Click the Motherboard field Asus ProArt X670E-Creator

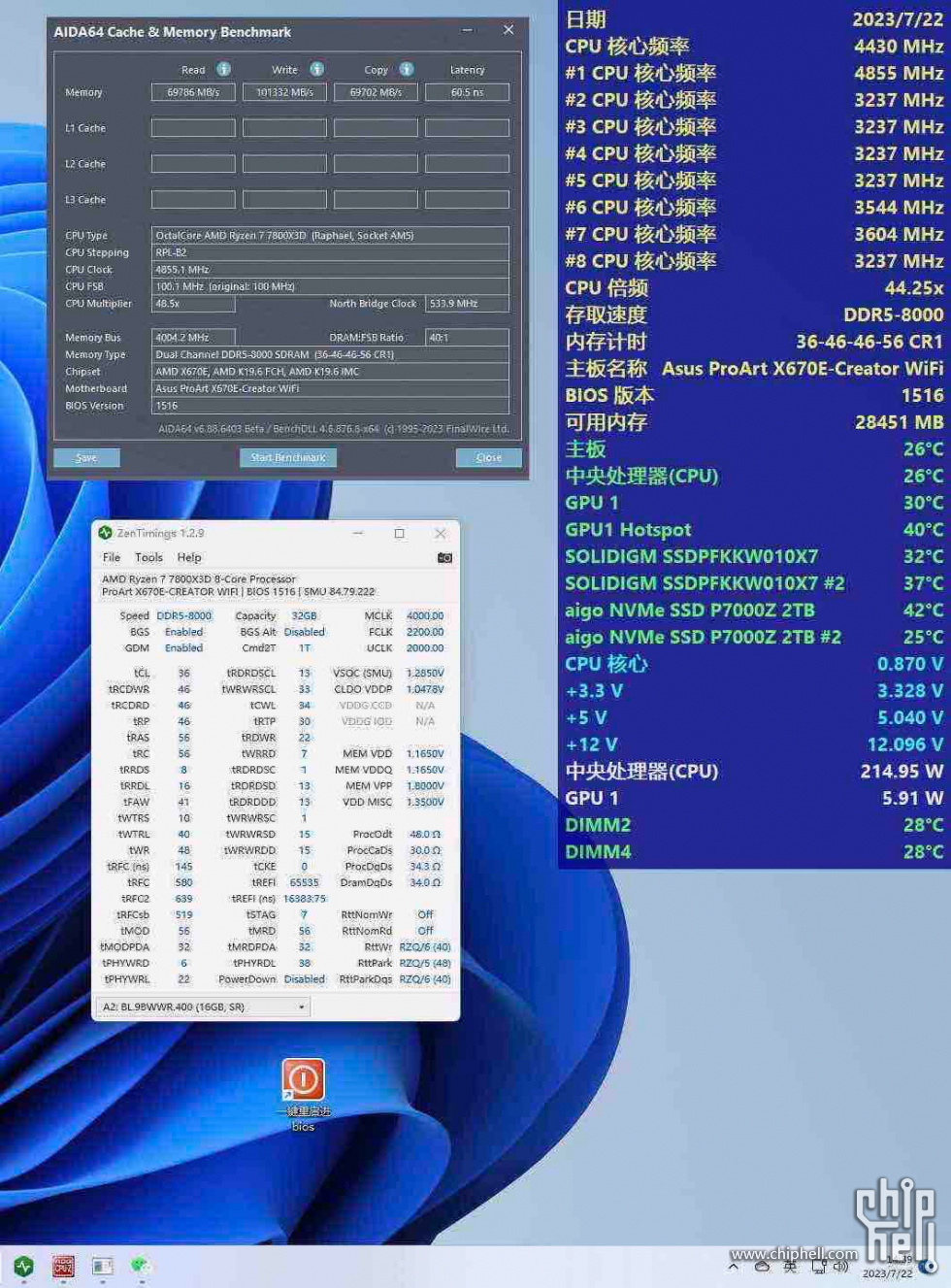click(331, 388)
